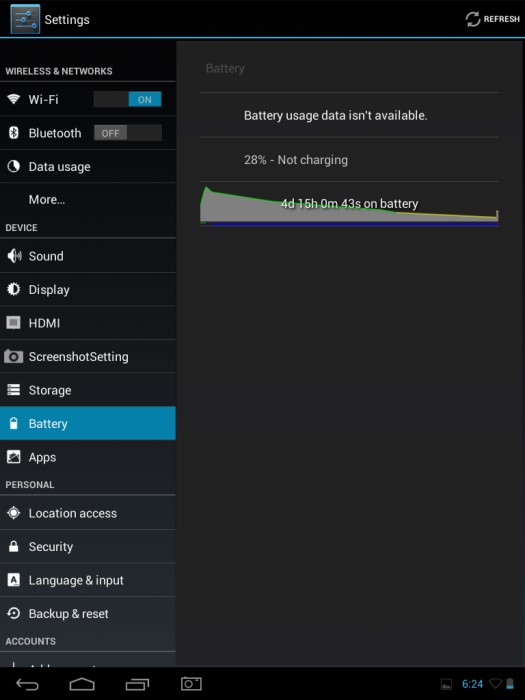This screenshot has height=700, width=525.
Task: Tap the battery status icon in system bar
Action: pyautogui.click(x=510, y=684)
